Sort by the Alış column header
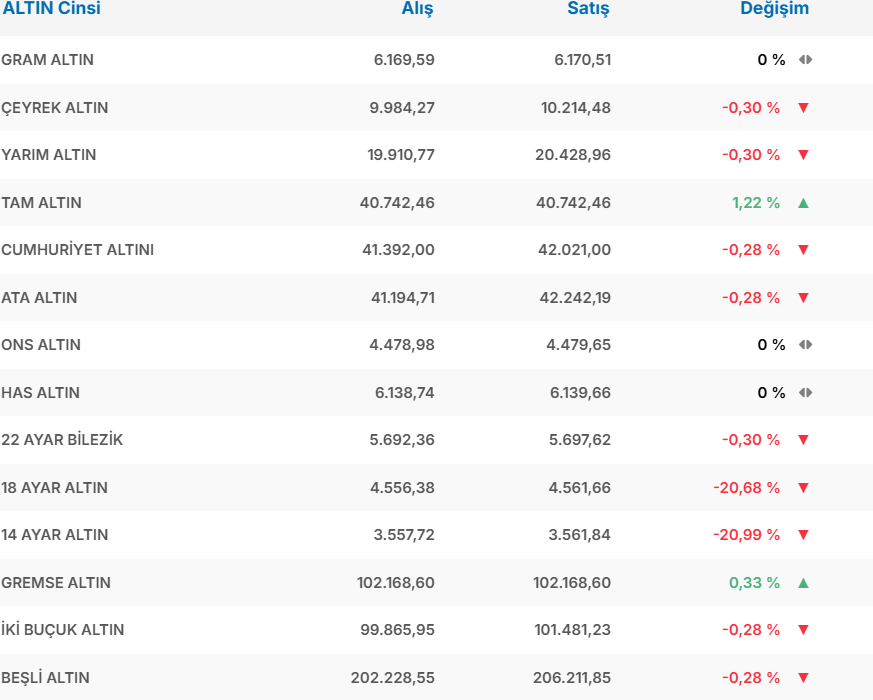Screen dimensions: 873x700 [x=417, y=9]
